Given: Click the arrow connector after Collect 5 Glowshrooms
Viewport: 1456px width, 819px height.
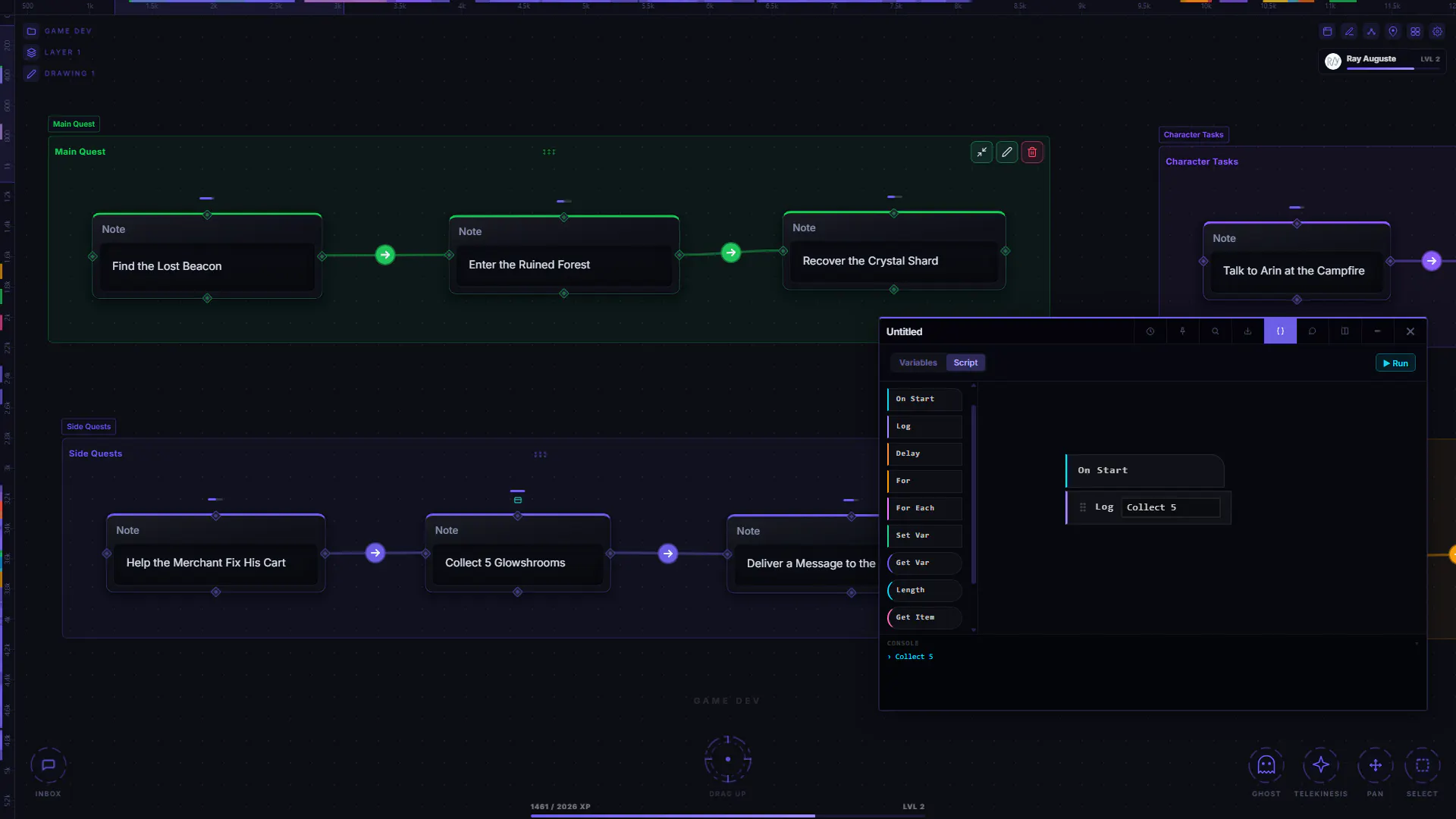Looking at the screenshot, I should pyautogui.click(x=668, y=554).
